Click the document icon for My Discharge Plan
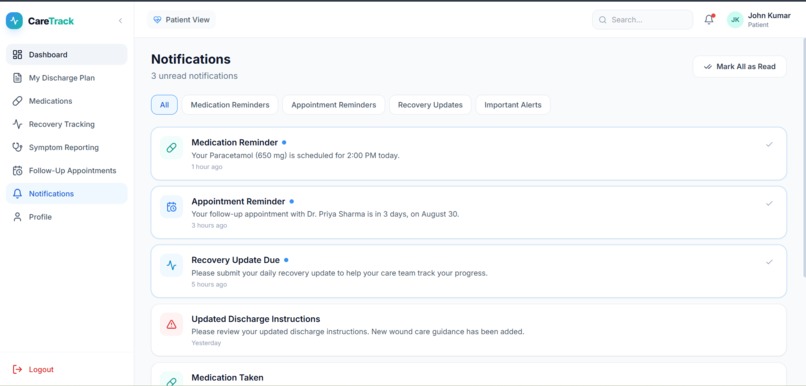Image resolution: width=806 pixels, height=386 pixels. [x=17, y=78]
